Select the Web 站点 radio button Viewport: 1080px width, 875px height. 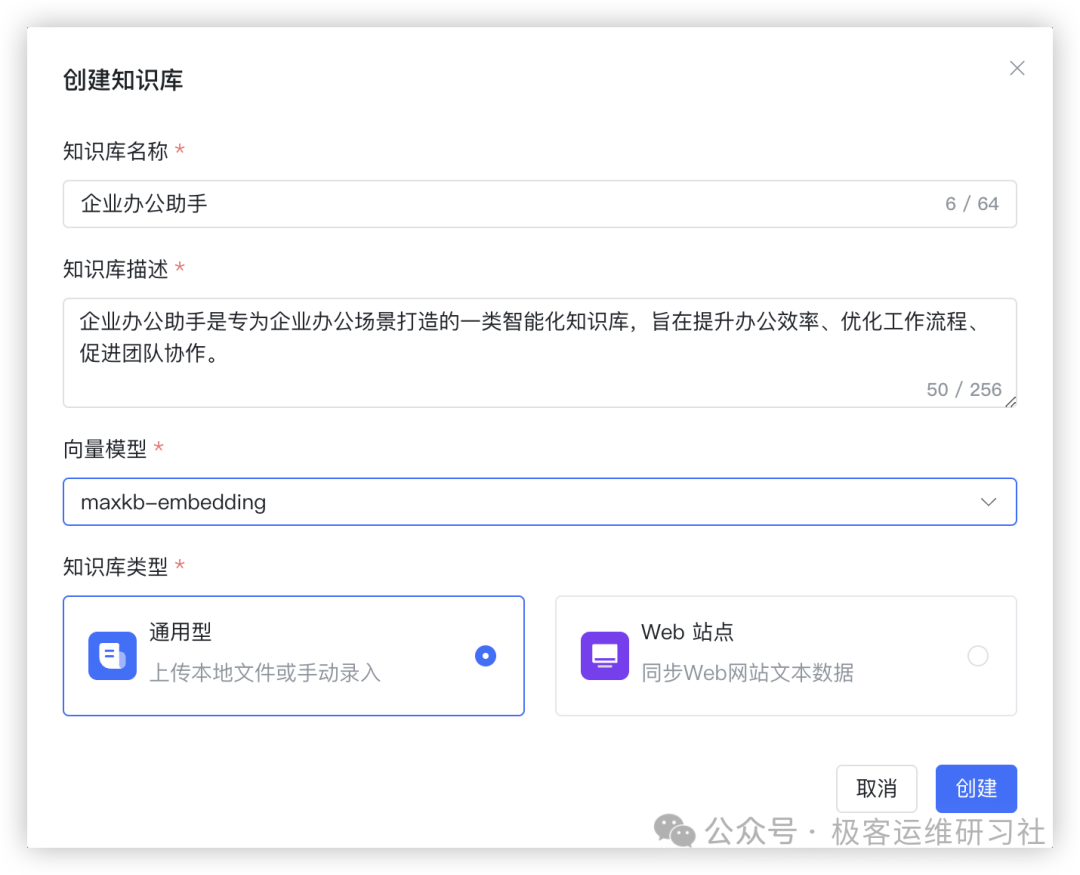pos(977,656)
